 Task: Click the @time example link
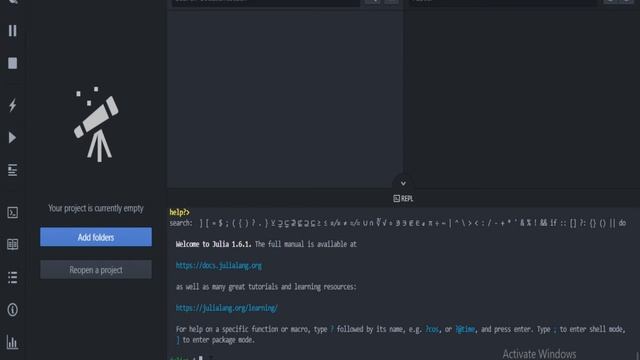(465, 329)
